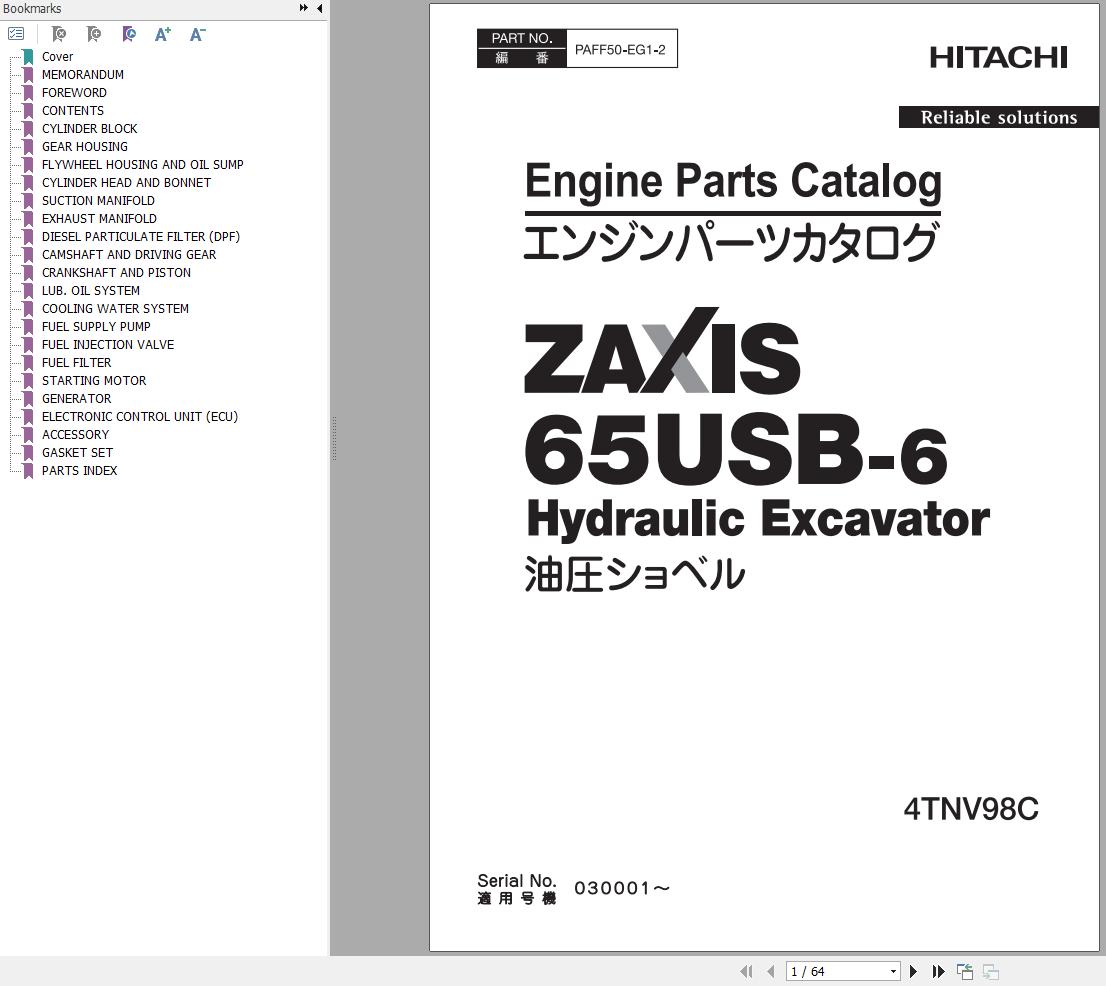Jump to GEAR HOUSING bookmark
The height and width of the screenshot is (986, 1106).
pos(85,147)
